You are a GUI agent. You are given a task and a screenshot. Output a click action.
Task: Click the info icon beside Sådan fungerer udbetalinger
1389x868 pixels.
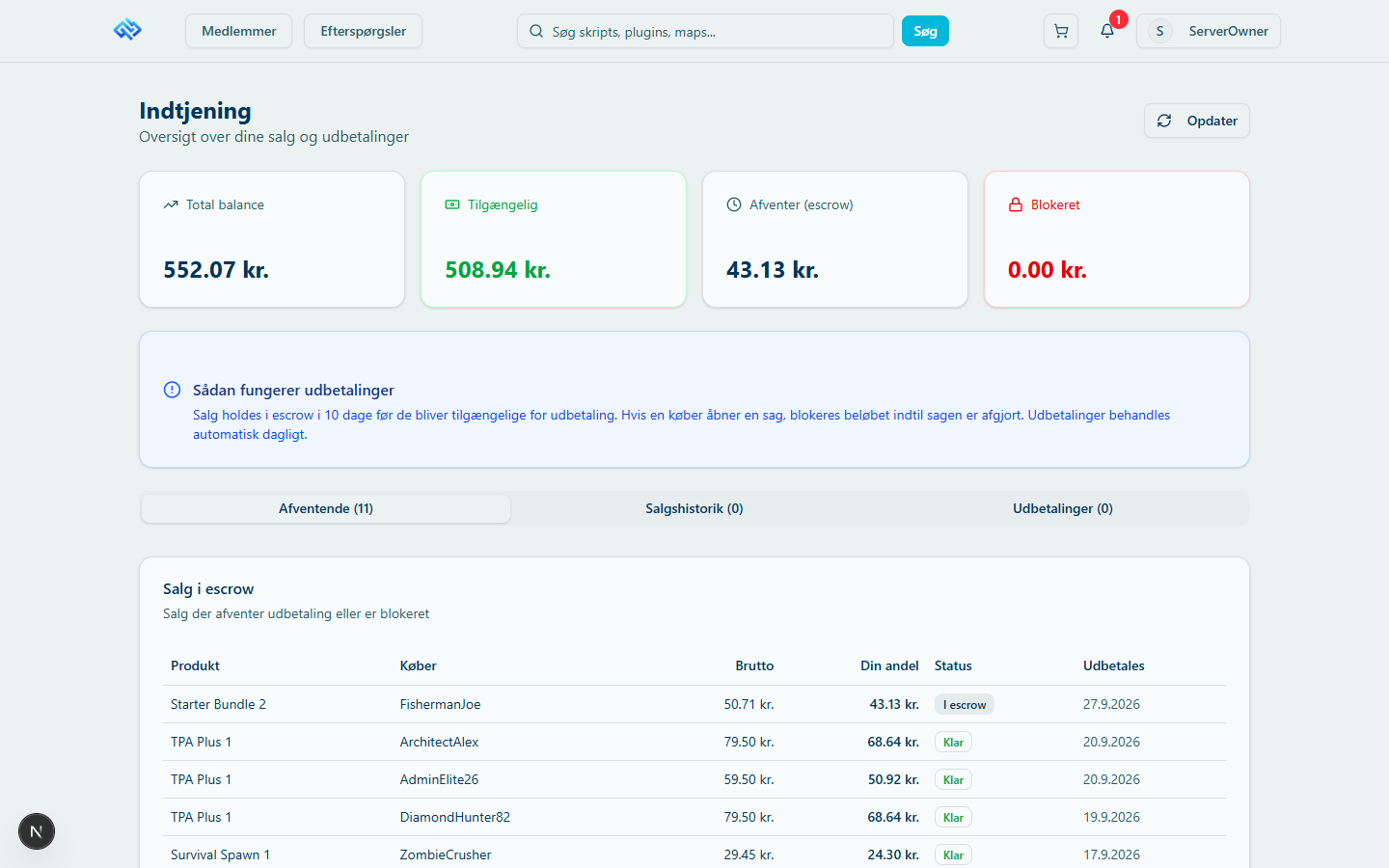172,390
